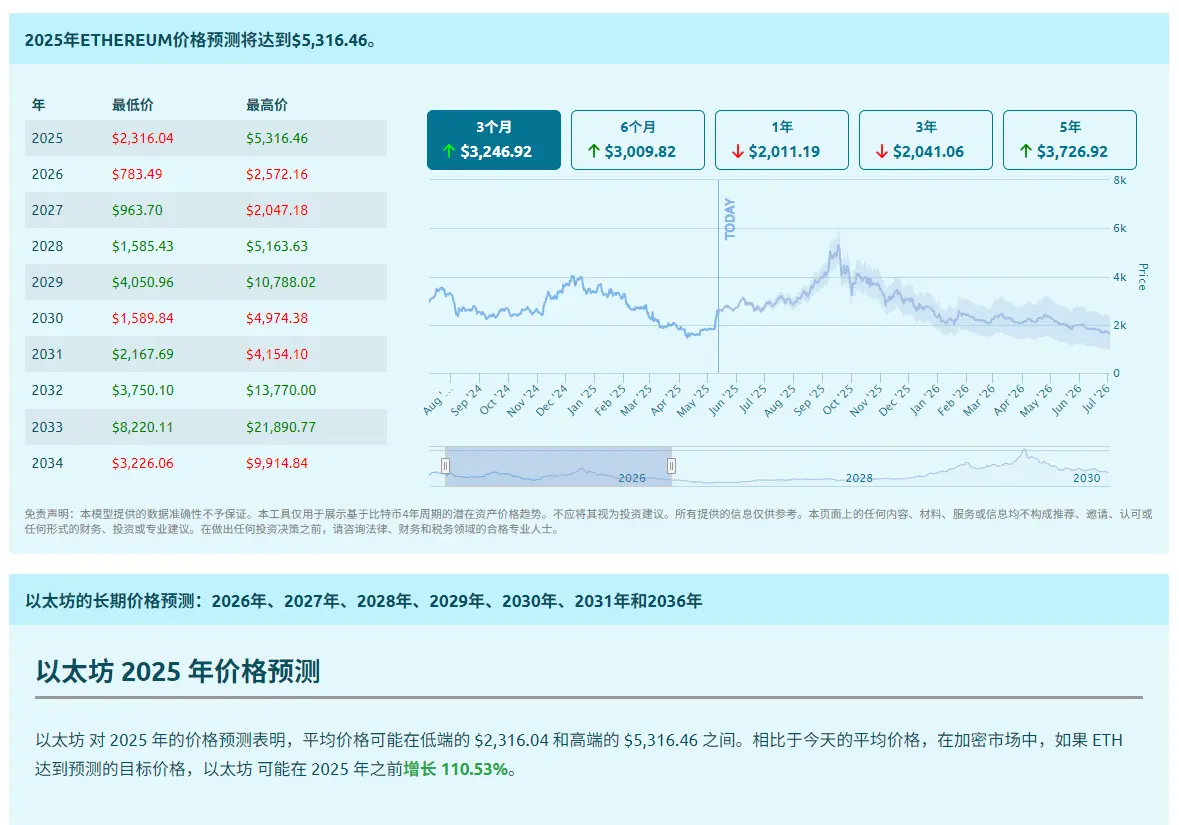Click the 2028 label in chart navigator

click(x=859, y=478)
